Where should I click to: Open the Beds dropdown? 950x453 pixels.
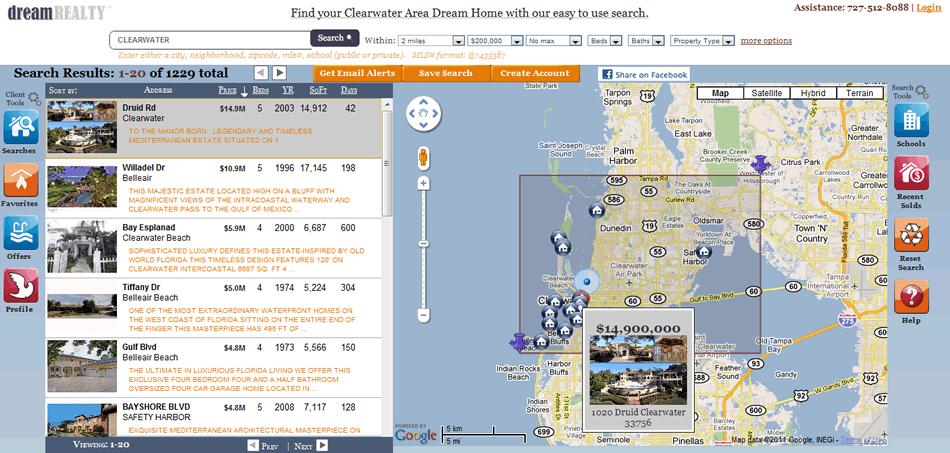pos(605,41)
